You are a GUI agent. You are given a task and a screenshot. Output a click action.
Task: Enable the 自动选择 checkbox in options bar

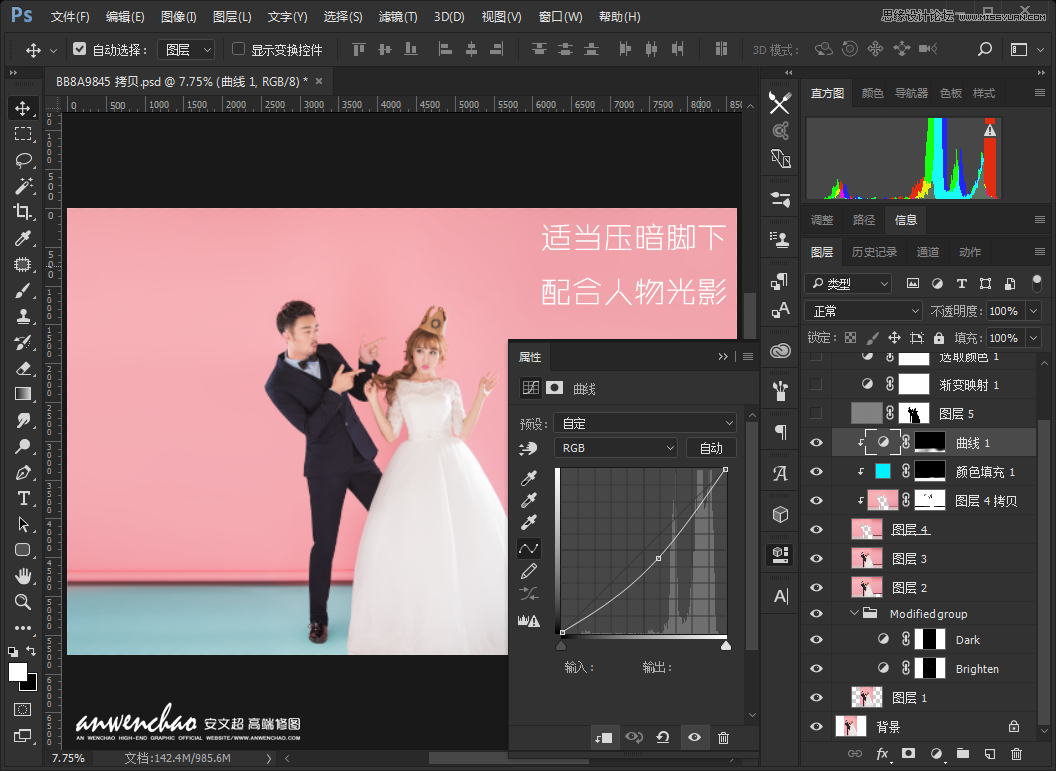78,48
